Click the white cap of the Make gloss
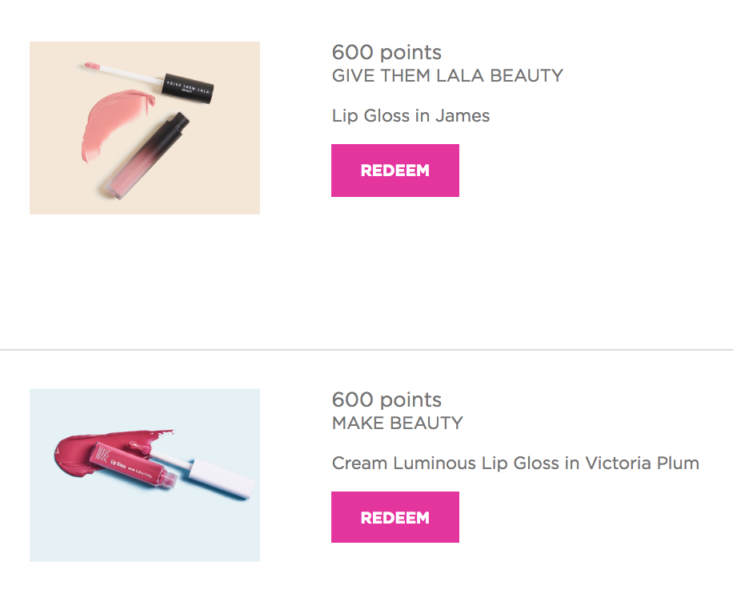The width and height of the screenshot is (733, 610). (x=223, y=478)
